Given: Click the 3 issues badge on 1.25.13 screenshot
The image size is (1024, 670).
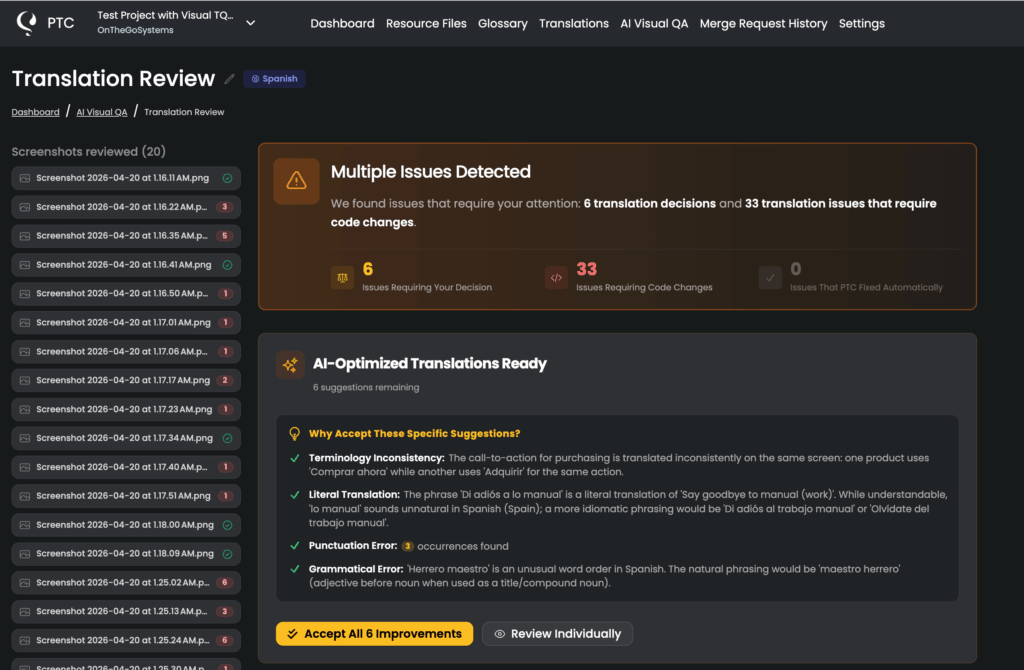Looking at the screenshot, I should (x=225, y=611).
